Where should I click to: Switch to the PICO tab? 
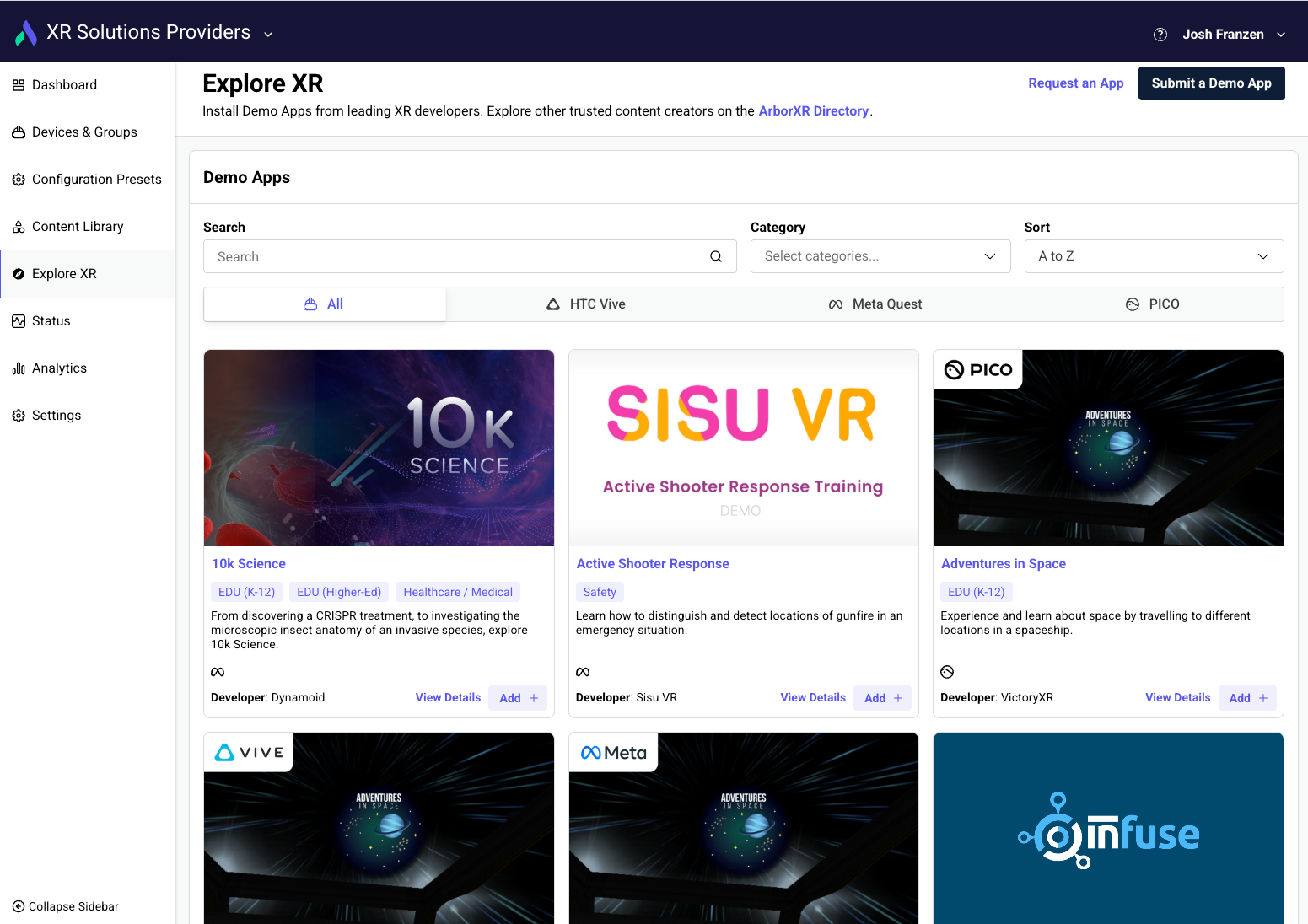pyautogui.click(x=1153, y=304)
